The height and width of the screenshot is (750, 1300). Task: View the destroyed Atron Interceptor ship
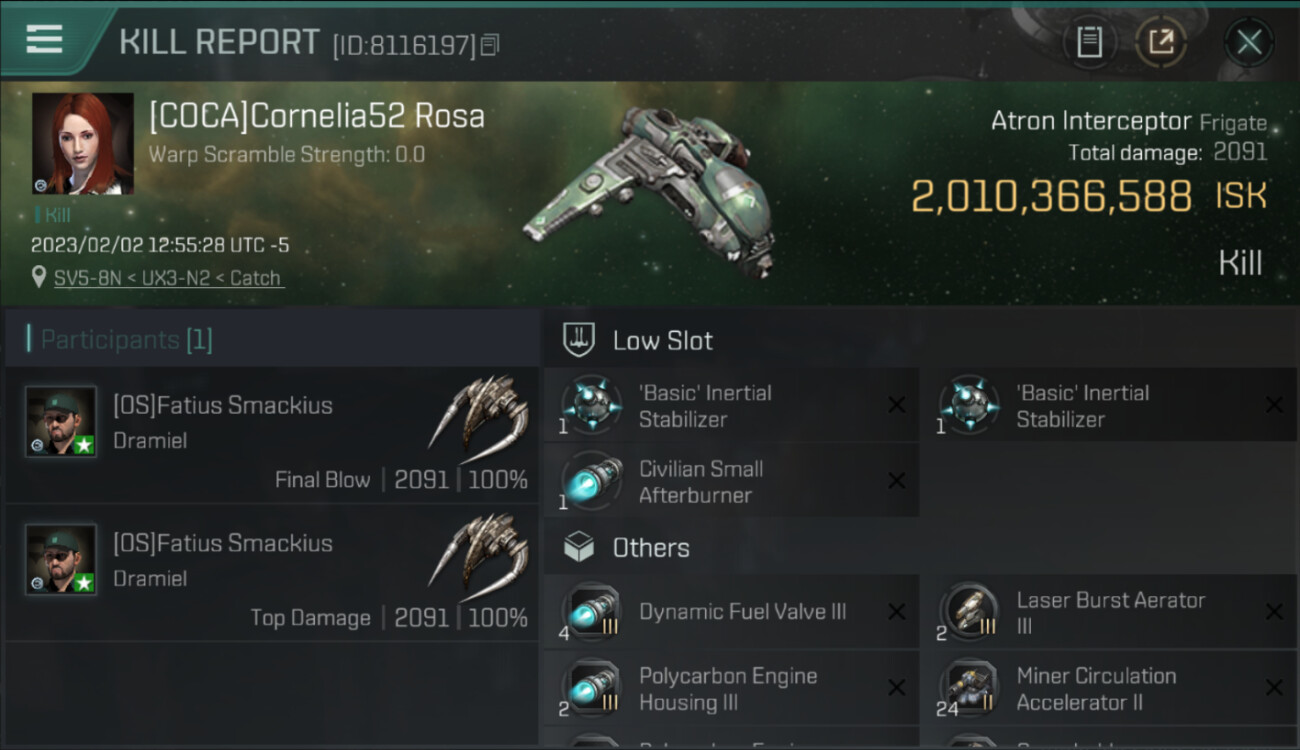(650, 190)
